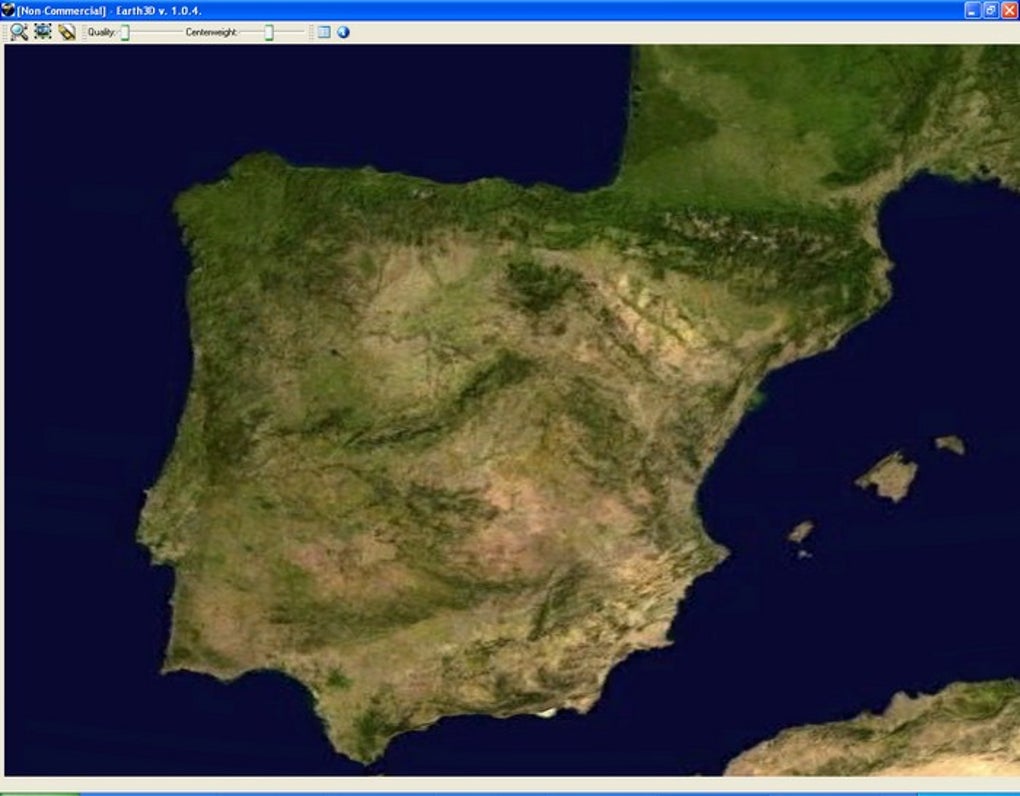The height and width of the screenshot is (796, 1020).
Task: Click Mallorca island on the satellite map
Action: 887,477
